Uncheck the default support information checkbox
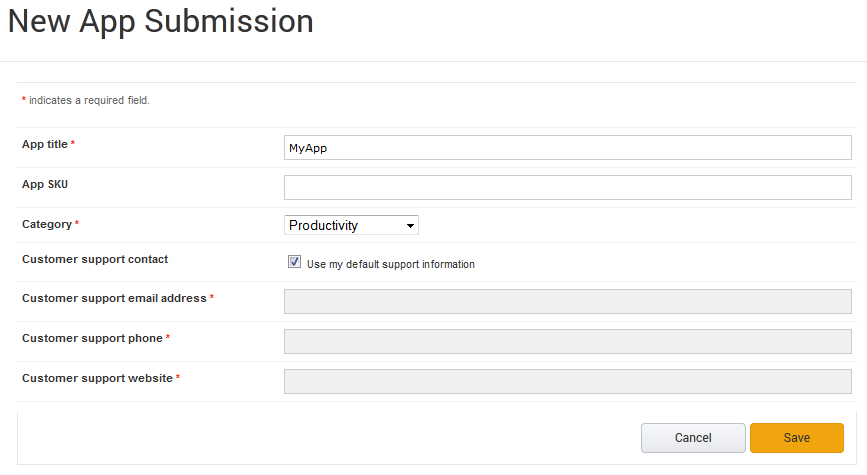 [x=294, y=262]
